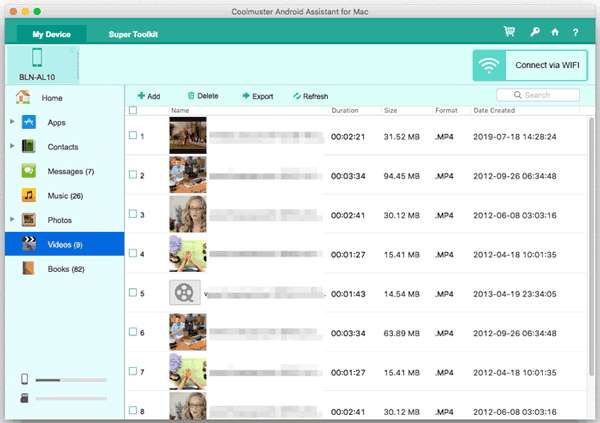600x423 pixels.
Task: Click the Connect via WIFI button
Action: pos(530,65)
